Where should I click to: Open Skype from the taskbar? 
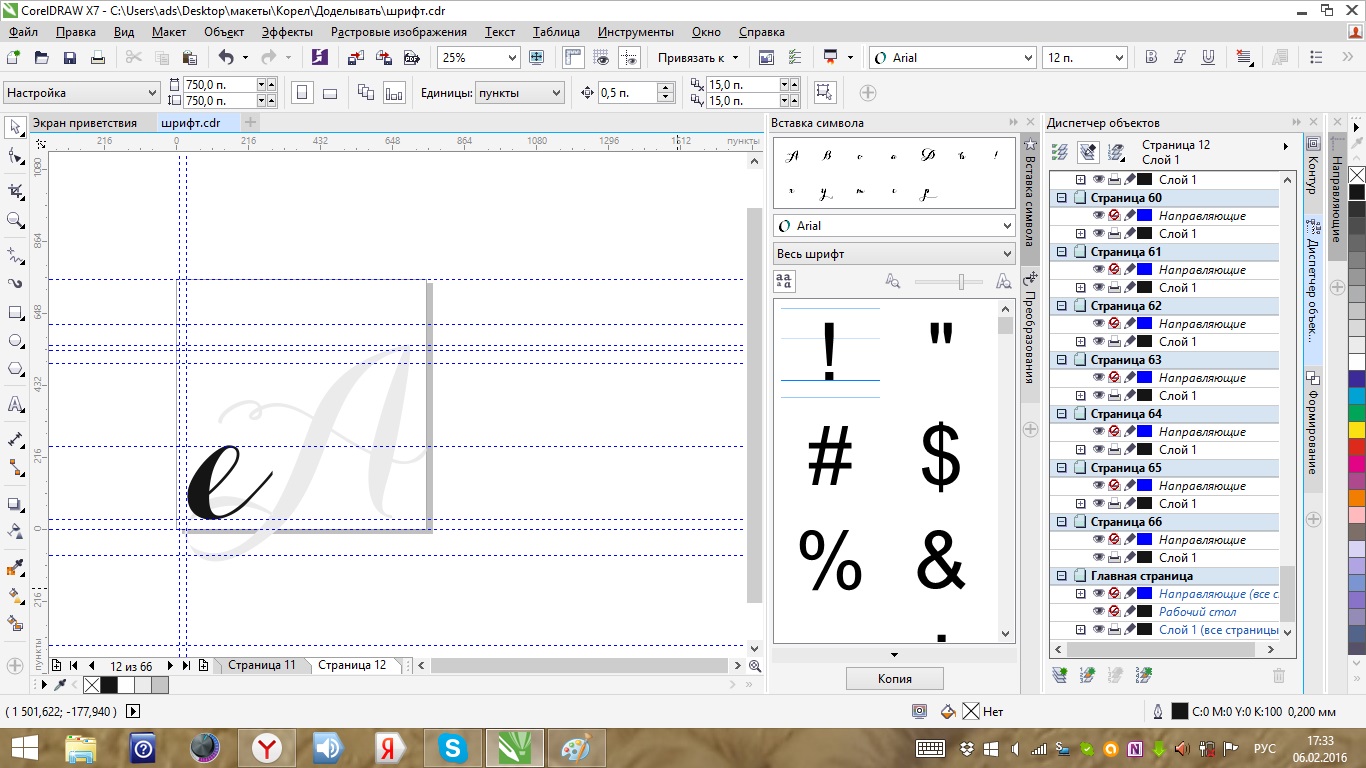pos(453,748)
